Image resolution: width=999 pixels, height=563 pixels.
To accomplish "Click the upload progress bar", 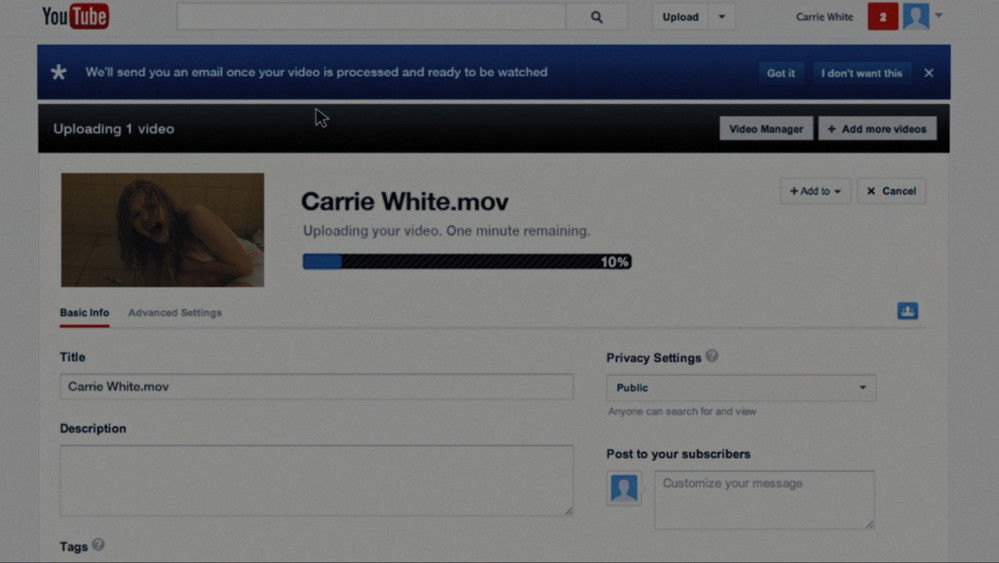I will coord(466,262).
